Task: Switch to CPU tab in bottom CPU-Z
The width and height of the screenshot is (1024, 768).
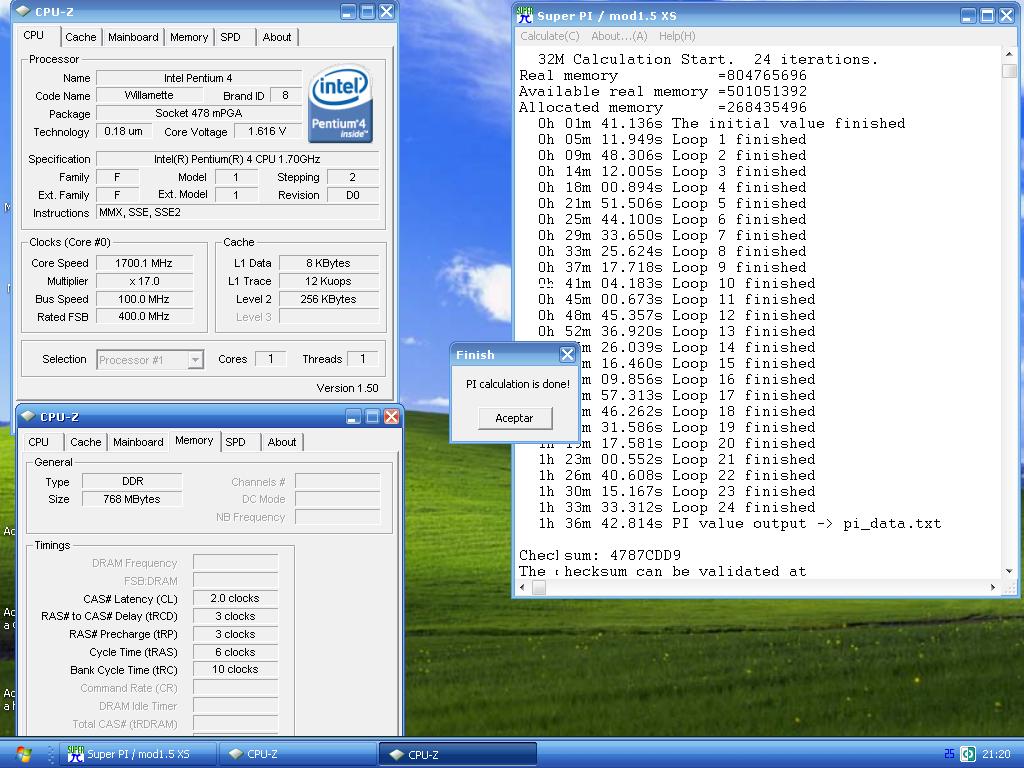Action: pos(39,442)
